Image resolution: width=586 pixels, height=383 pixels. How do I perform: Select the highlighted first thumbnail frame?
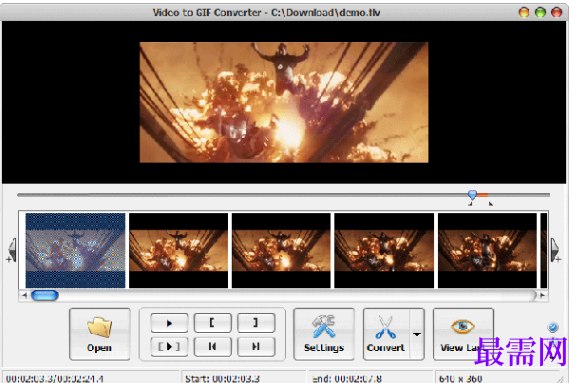[x=75, y=250]
